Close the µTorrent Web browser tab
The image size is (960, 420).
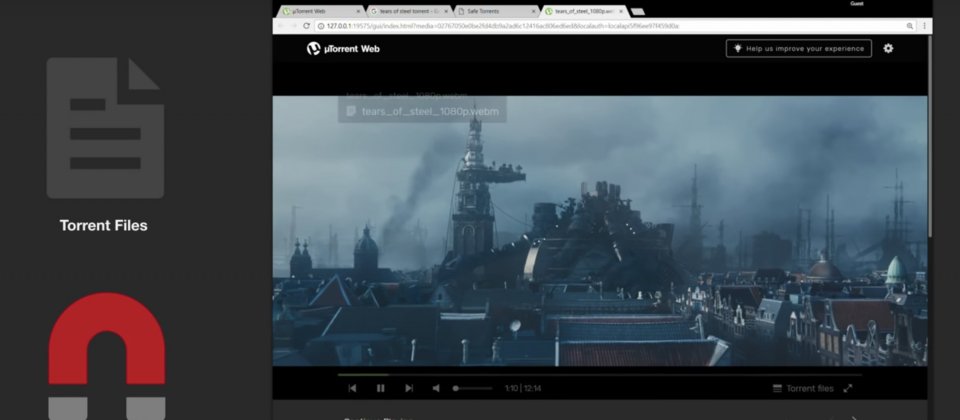358,11
